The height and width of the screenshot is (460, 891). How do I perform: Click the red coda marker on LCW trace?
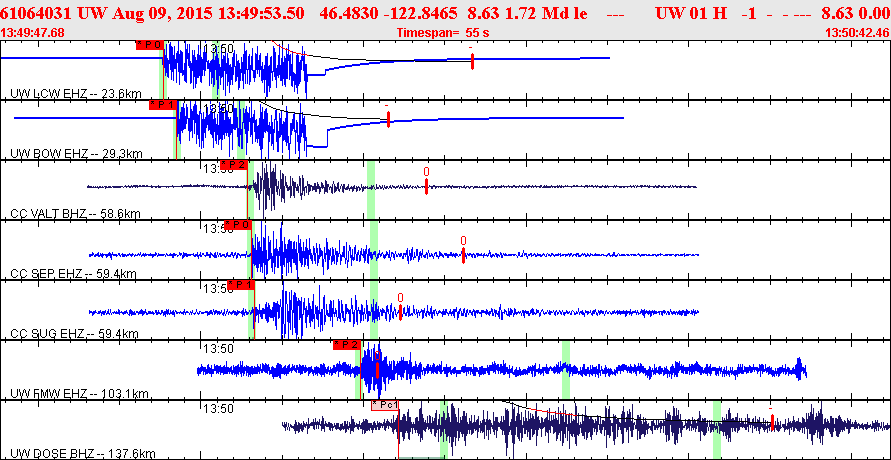point(472,61)
